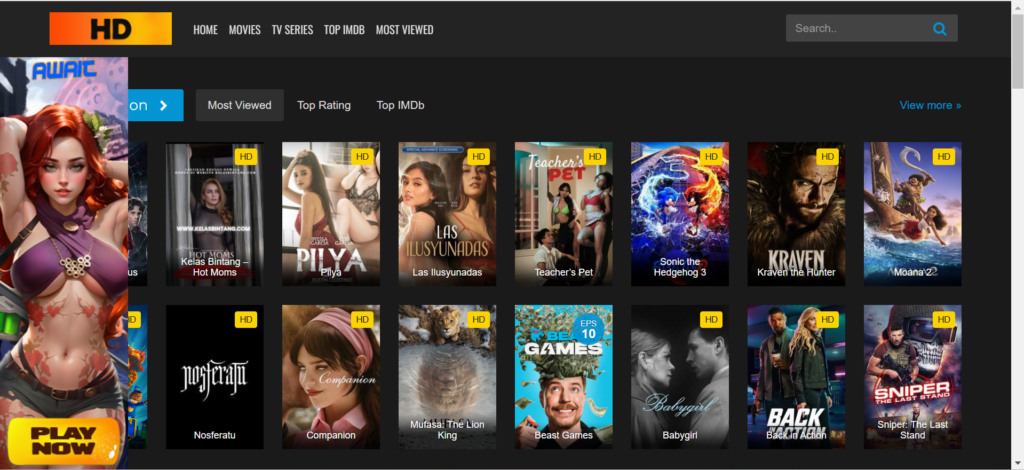Click the HD badge on Kelas Bintang

pyautogui.click(x=246, y=157)
